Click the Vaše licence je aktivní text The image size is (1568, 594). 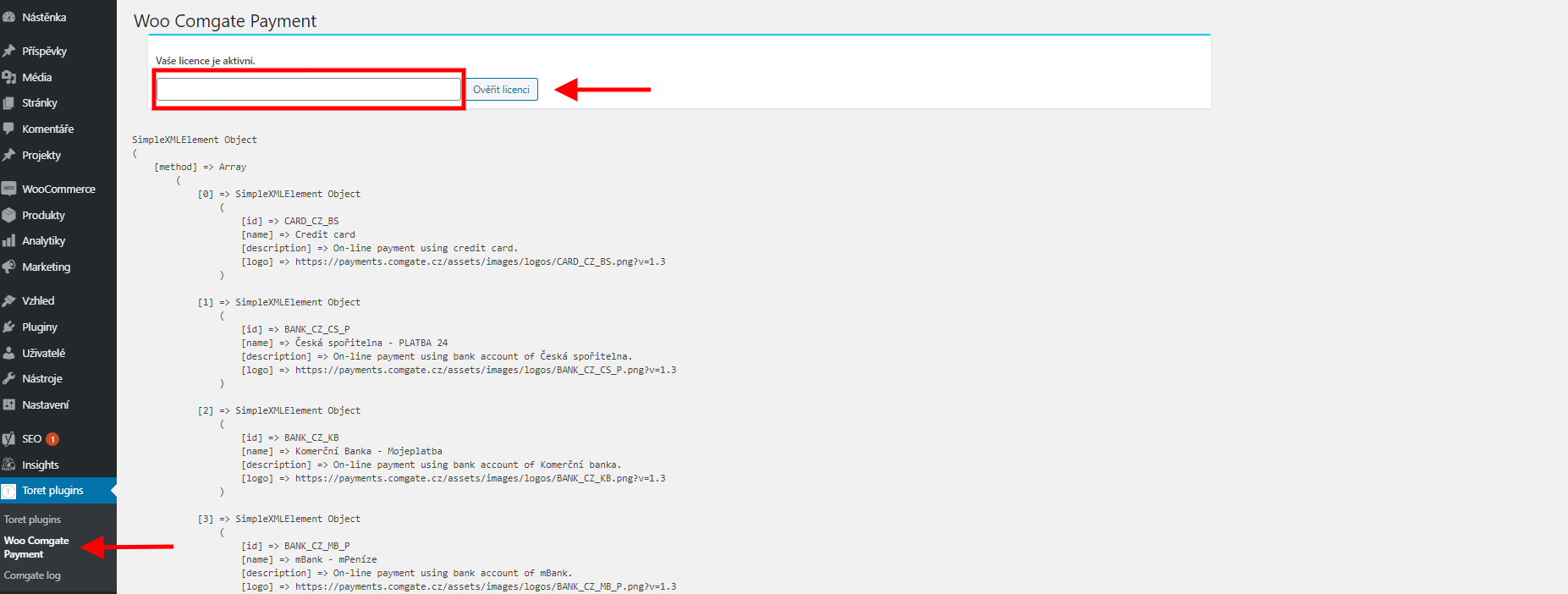[205, 61]
